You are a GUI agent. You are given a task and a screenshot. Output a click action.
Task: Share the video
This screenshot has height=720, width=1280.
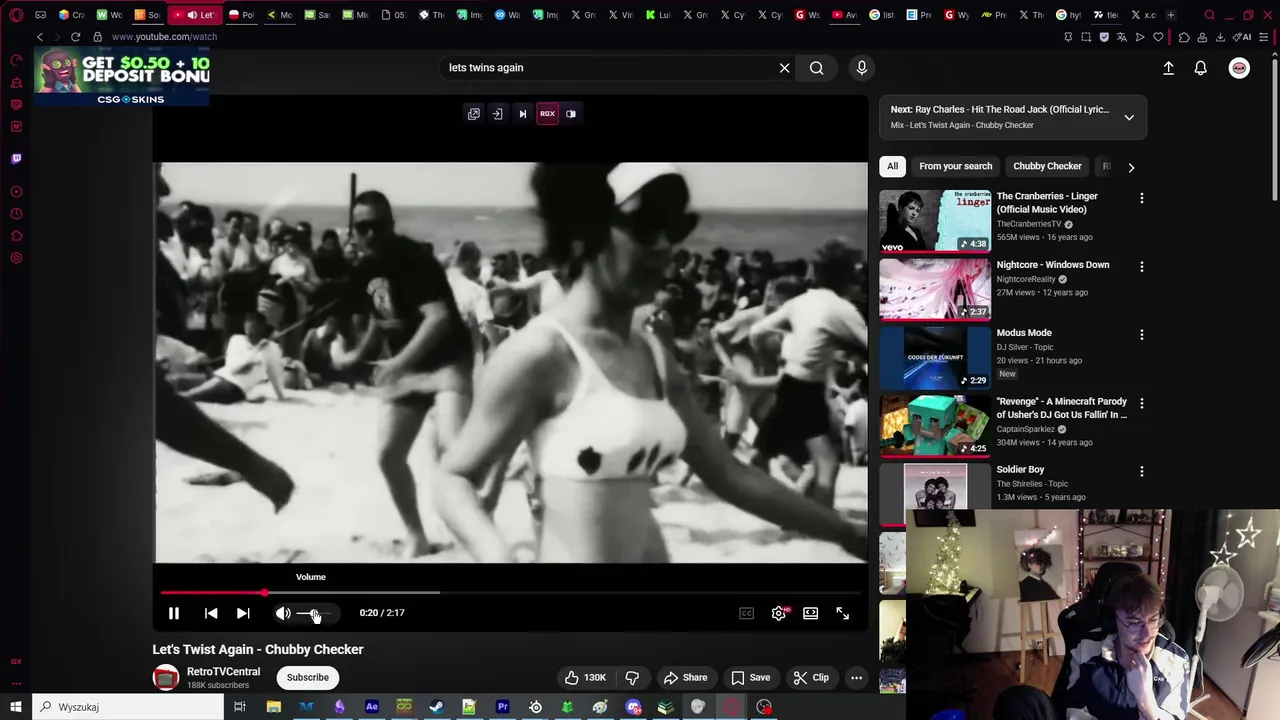[x=685, y=677]
